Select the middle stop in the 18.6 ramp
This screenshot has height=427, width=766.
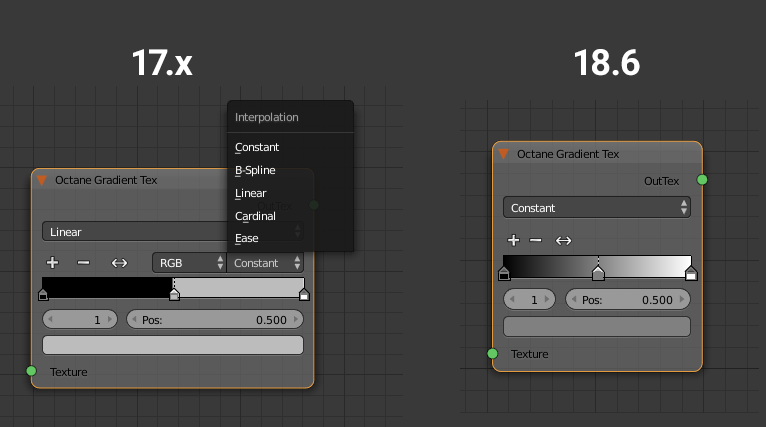pos(598,274)
